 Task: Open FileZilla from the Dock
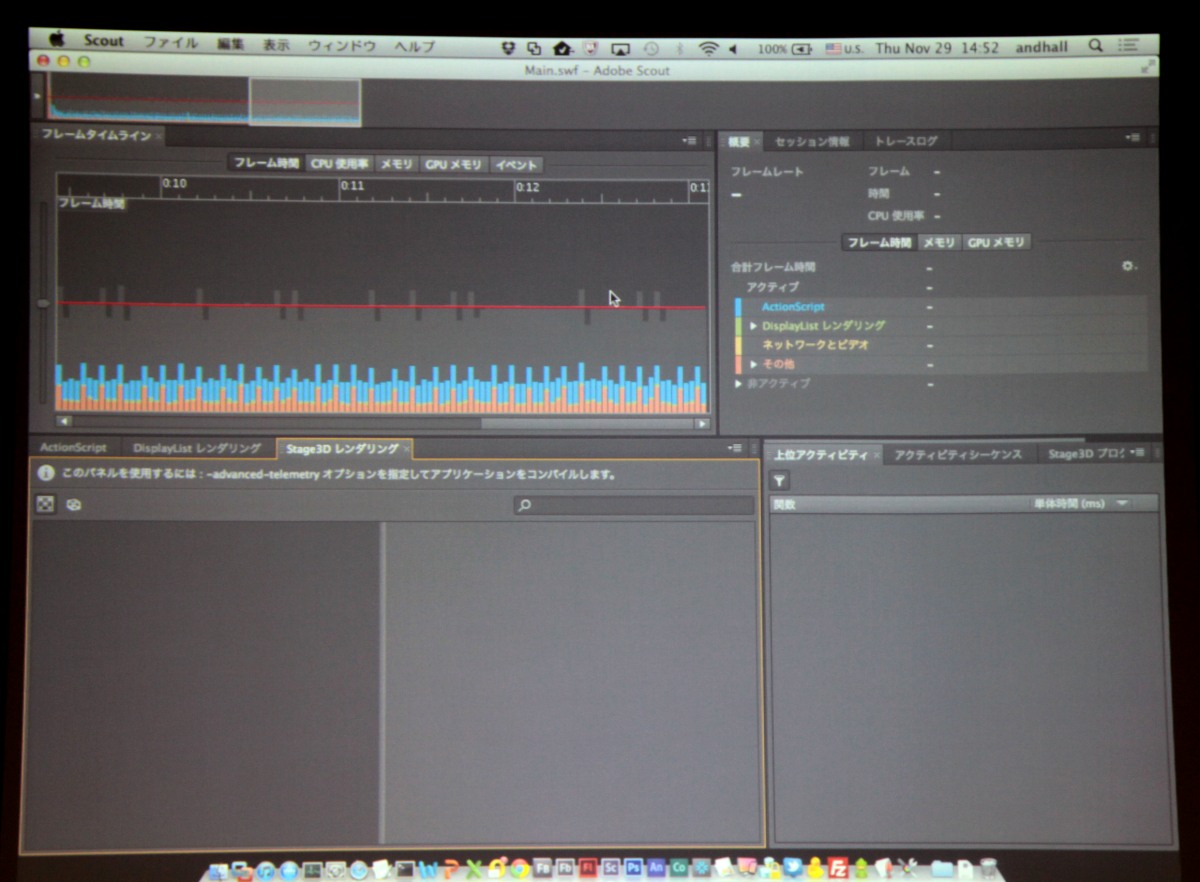839,867
